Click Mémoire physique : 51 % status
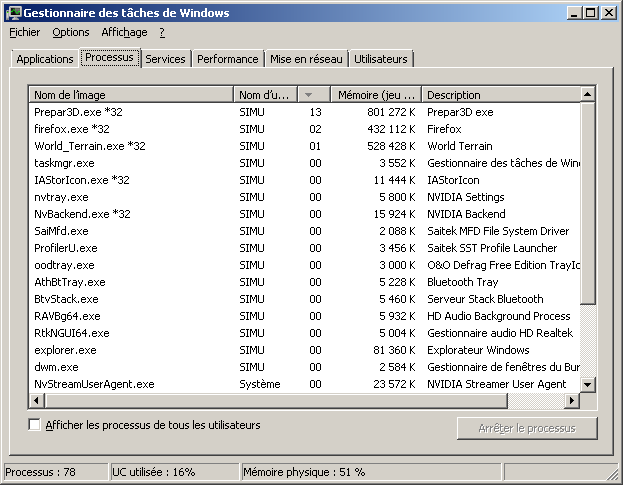623x485 pixels. pyautogui.click(x=371, y=472)
